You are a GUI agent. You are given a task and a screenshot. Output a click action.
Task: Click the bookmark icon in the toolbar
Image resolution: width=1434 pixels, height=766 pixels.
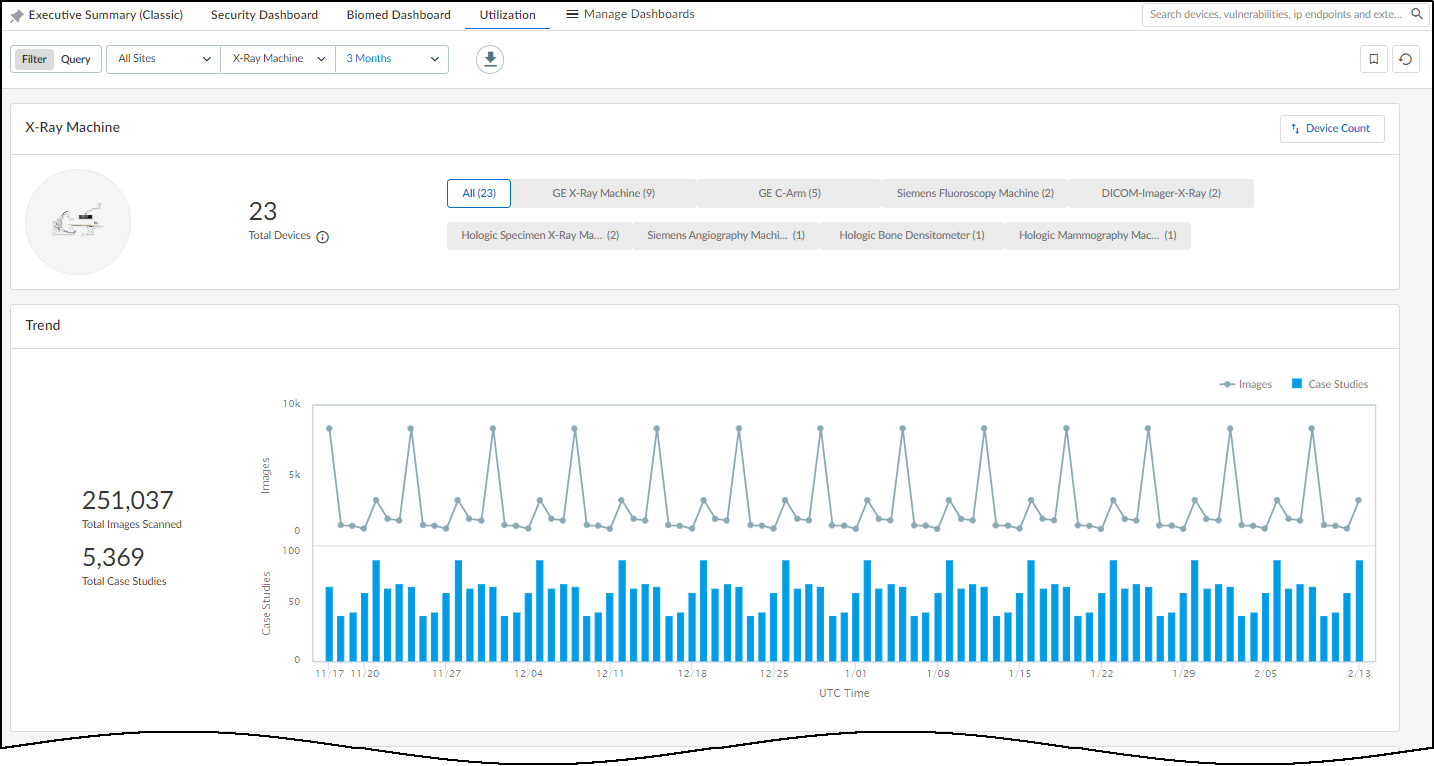coord(1374,59)
